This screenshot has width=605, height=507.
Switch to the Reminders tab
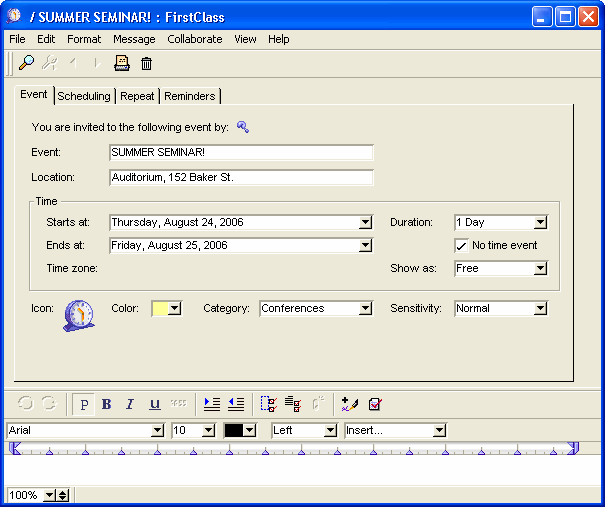[x=190, y=96]
